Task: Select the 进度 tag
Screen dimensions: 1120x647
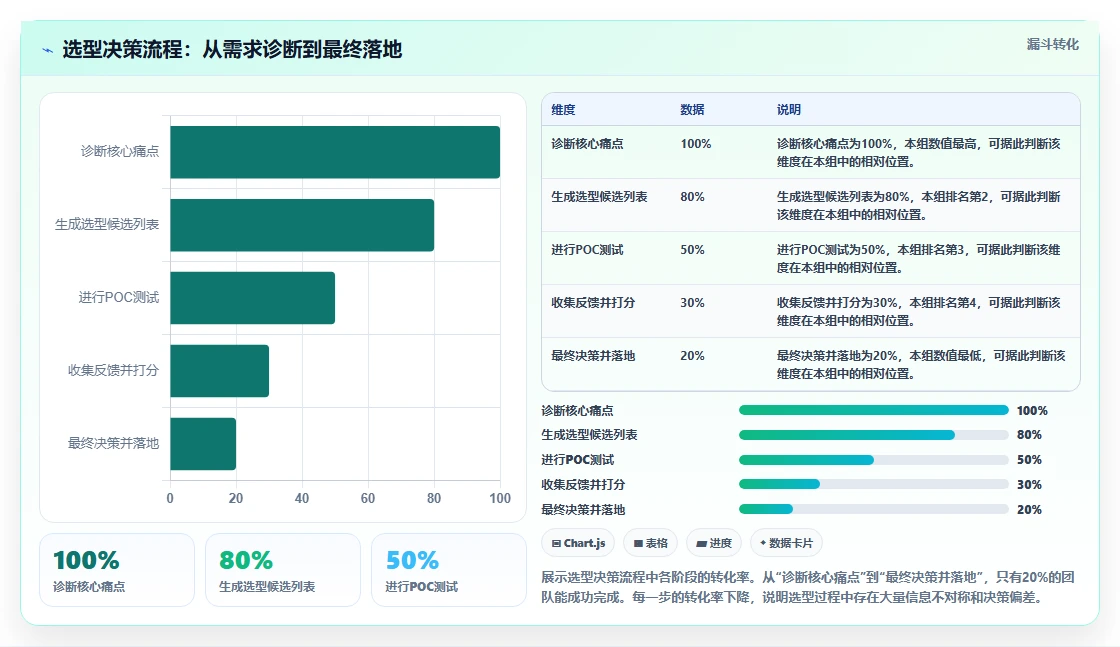Action: (x=714, y=543)
